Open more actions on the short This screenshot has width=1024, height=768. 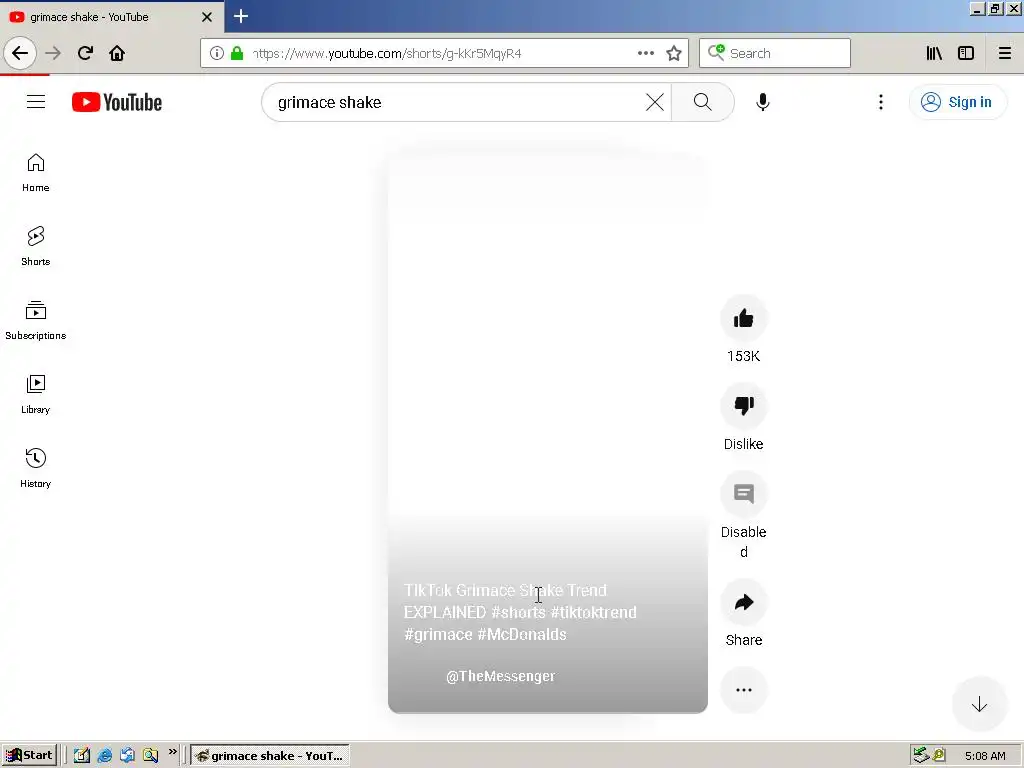click(x=743, y=690)
